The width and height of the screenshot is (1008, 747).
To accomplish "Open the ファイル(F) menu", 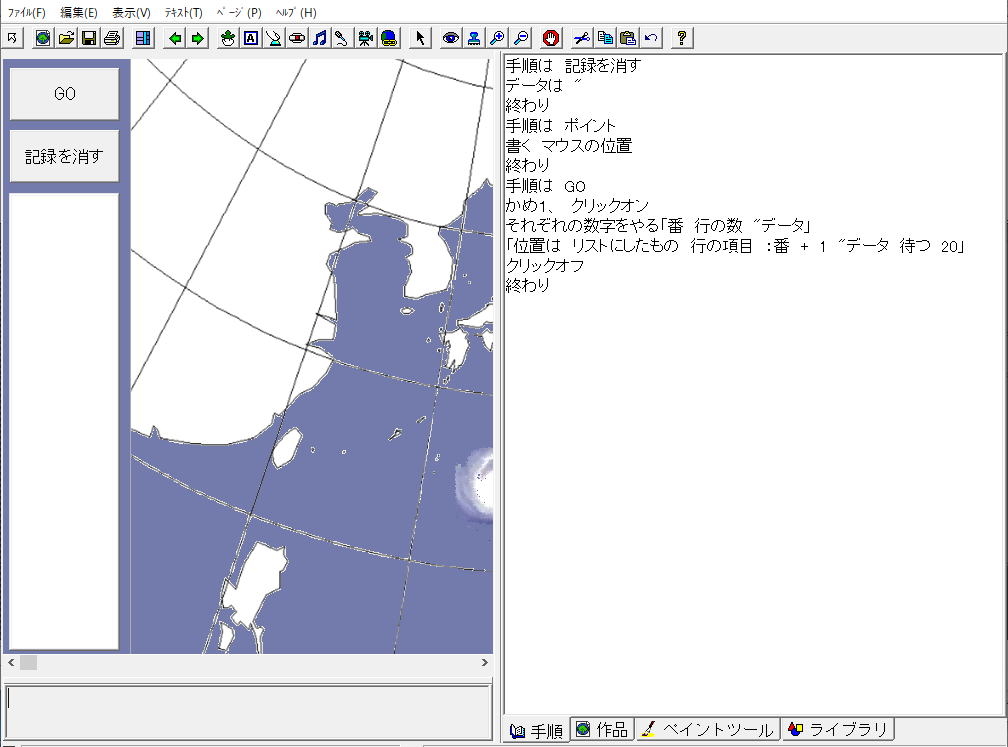I will coord(26,13).
